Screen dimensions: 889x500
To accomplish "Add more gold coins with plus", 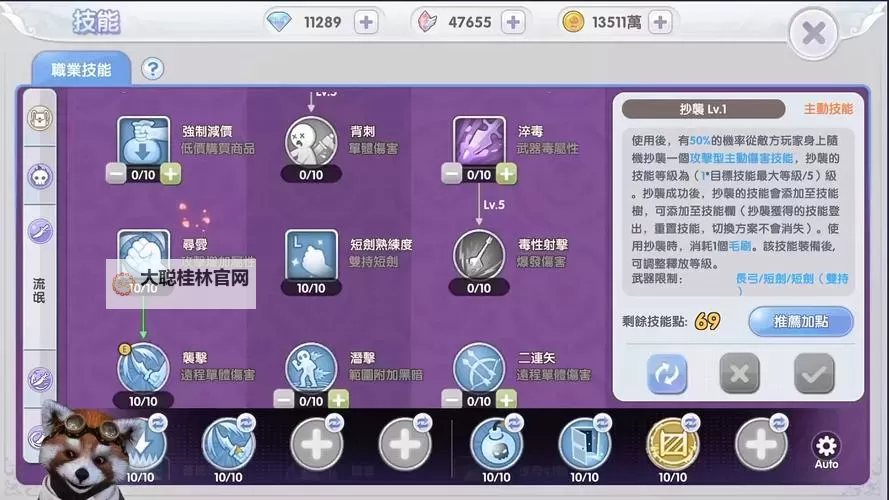I will click(660, 23).
